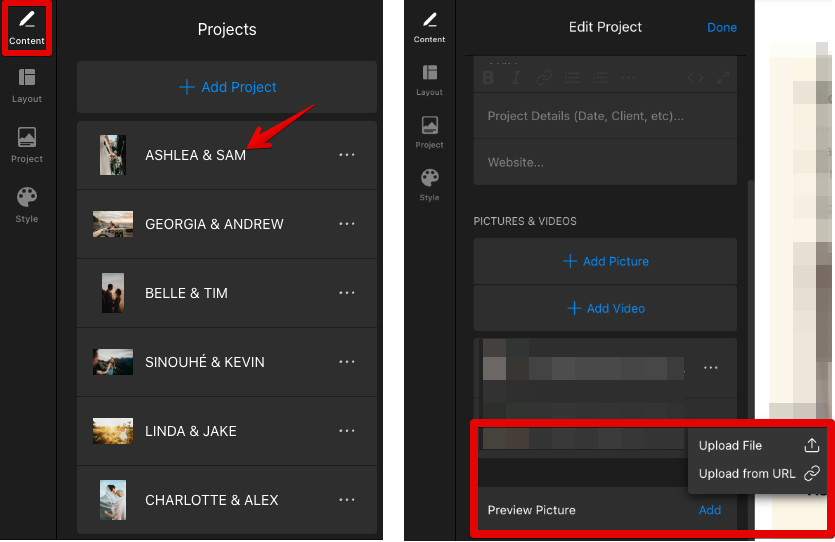Image resolution: width=835 pixels, height=542 pixels.
Task: Click BELLE & TIM project thumbnail
Action: 113,293
